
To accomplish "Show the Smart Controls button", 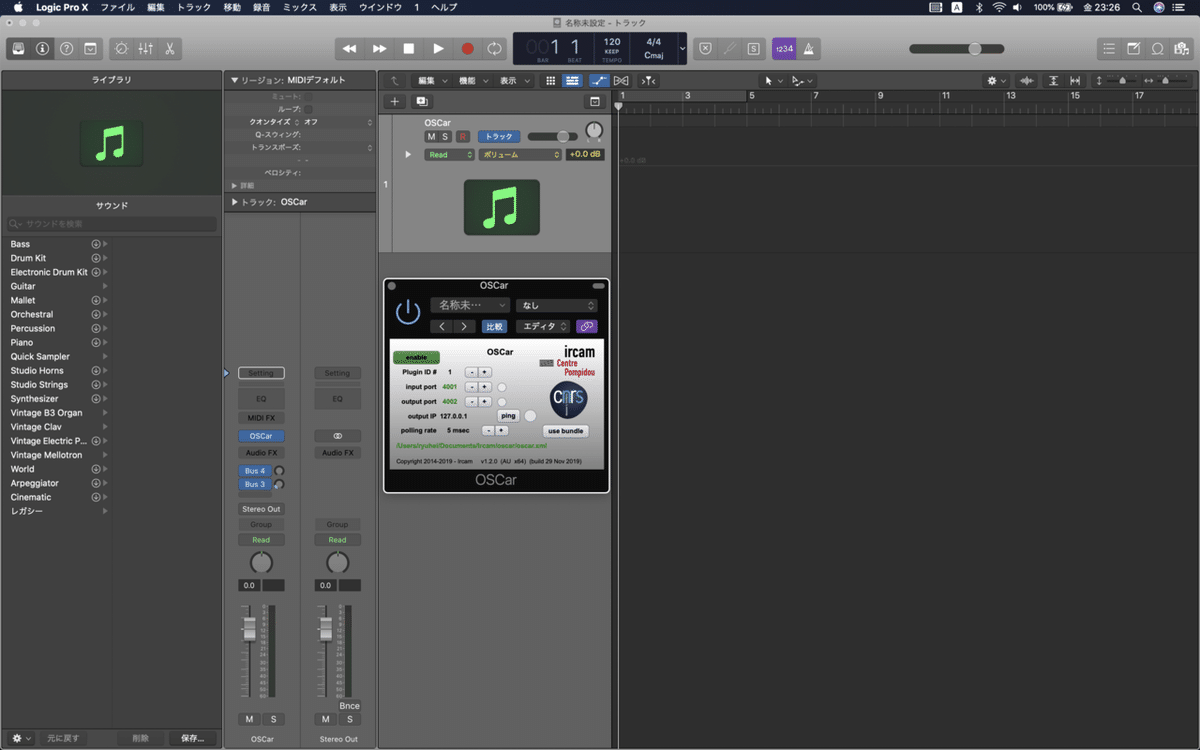I will (x=122, y=48).
